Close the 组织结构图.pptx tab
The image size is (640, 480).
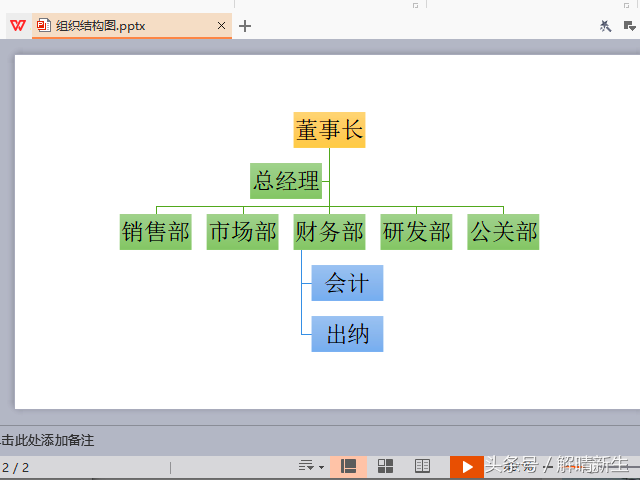[x=221, y=26]
